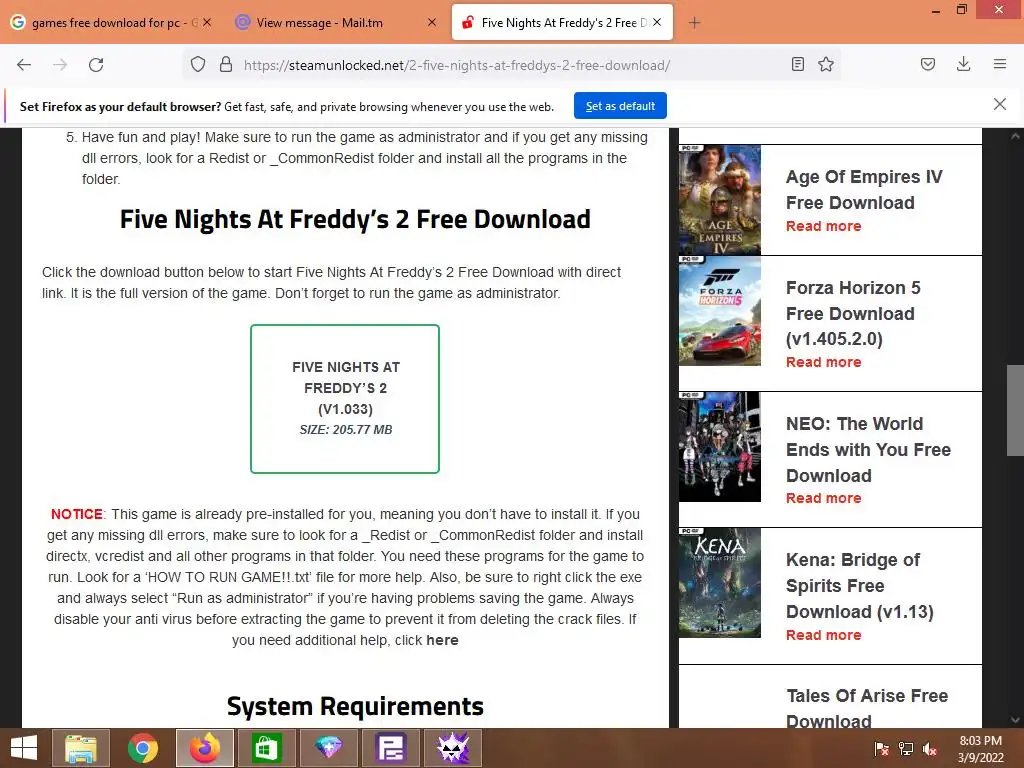Click the forward navigation arrow
This screenshot has height=768, width=1024.
(60, 65)
